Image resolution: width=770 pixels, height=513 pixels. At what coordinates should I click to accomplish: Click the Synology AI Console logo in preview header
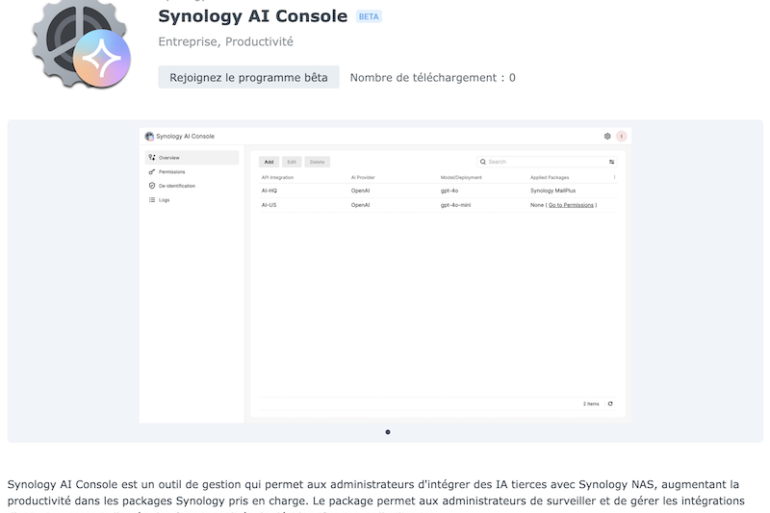point(149,136)
